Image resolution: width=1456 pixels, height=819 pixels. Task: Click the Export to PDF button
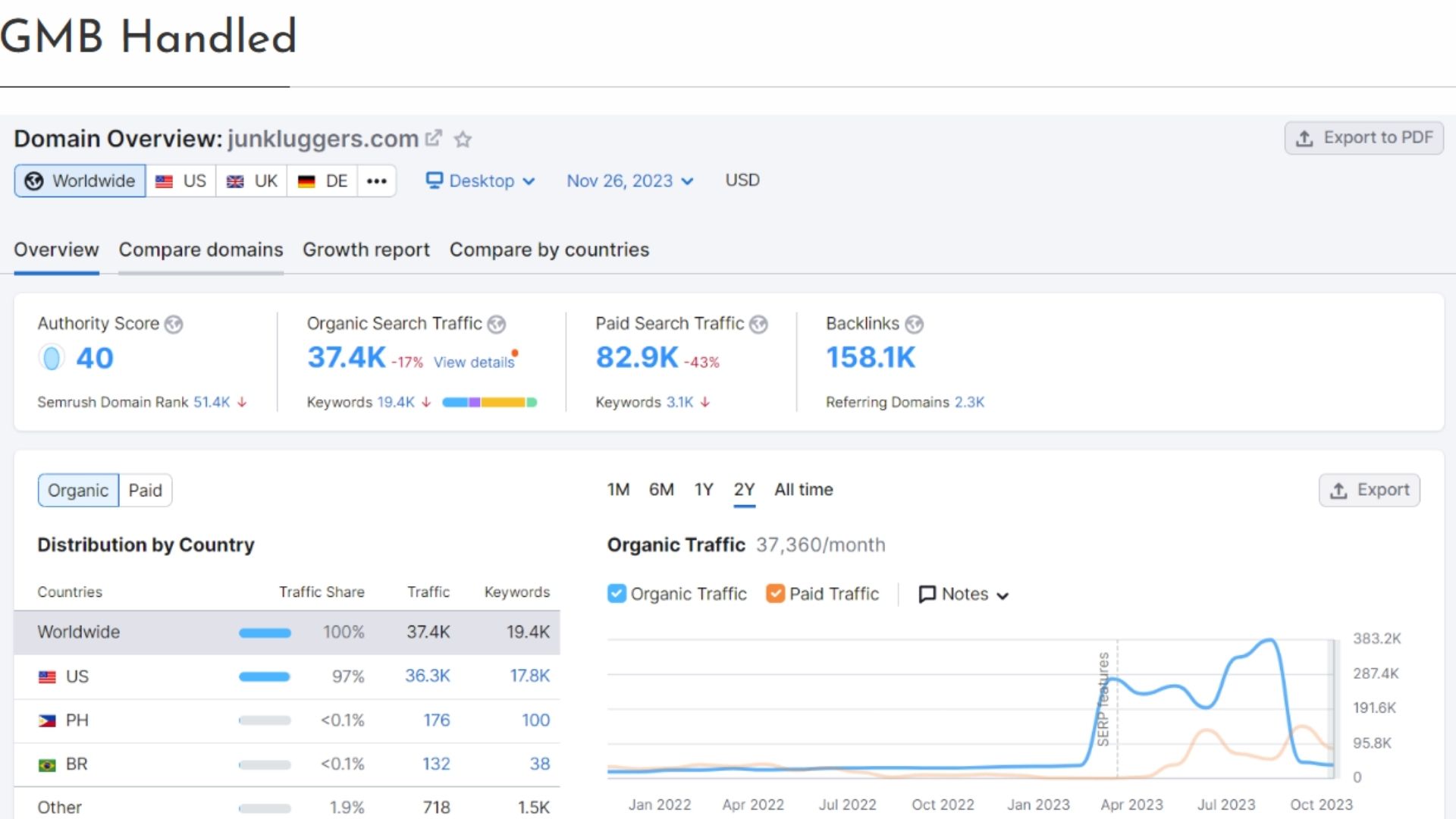pyautogui.click(x=1363, y=138)
